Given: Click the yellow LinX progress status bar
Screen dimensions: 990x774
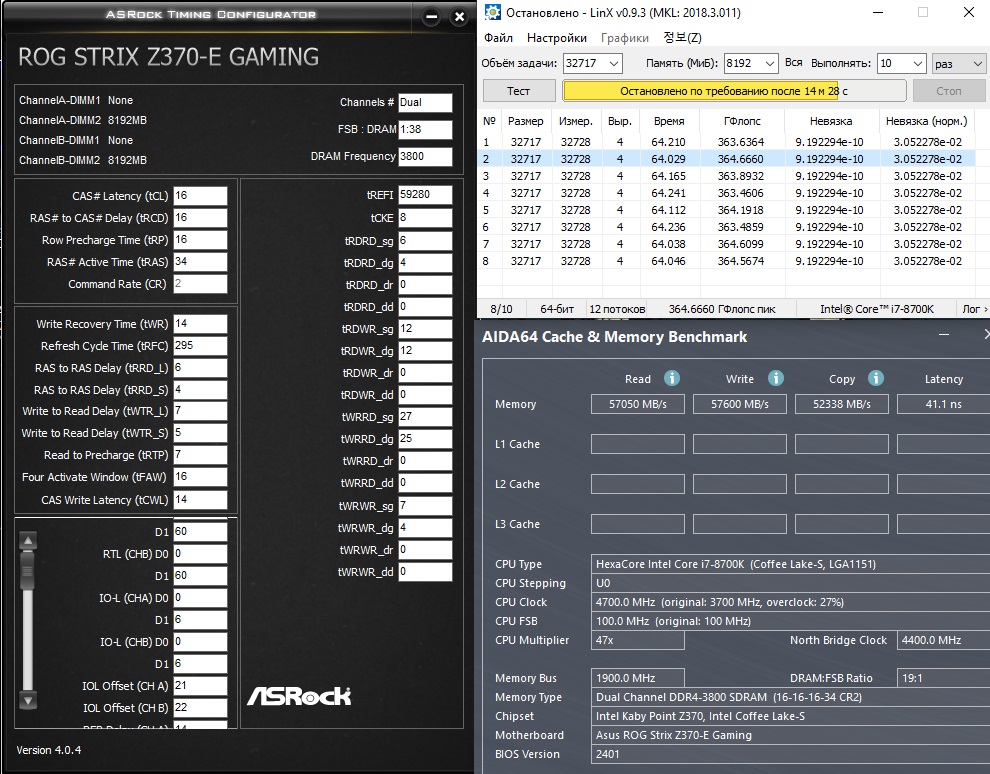Looking at the screenshot, I should [734, 91].
